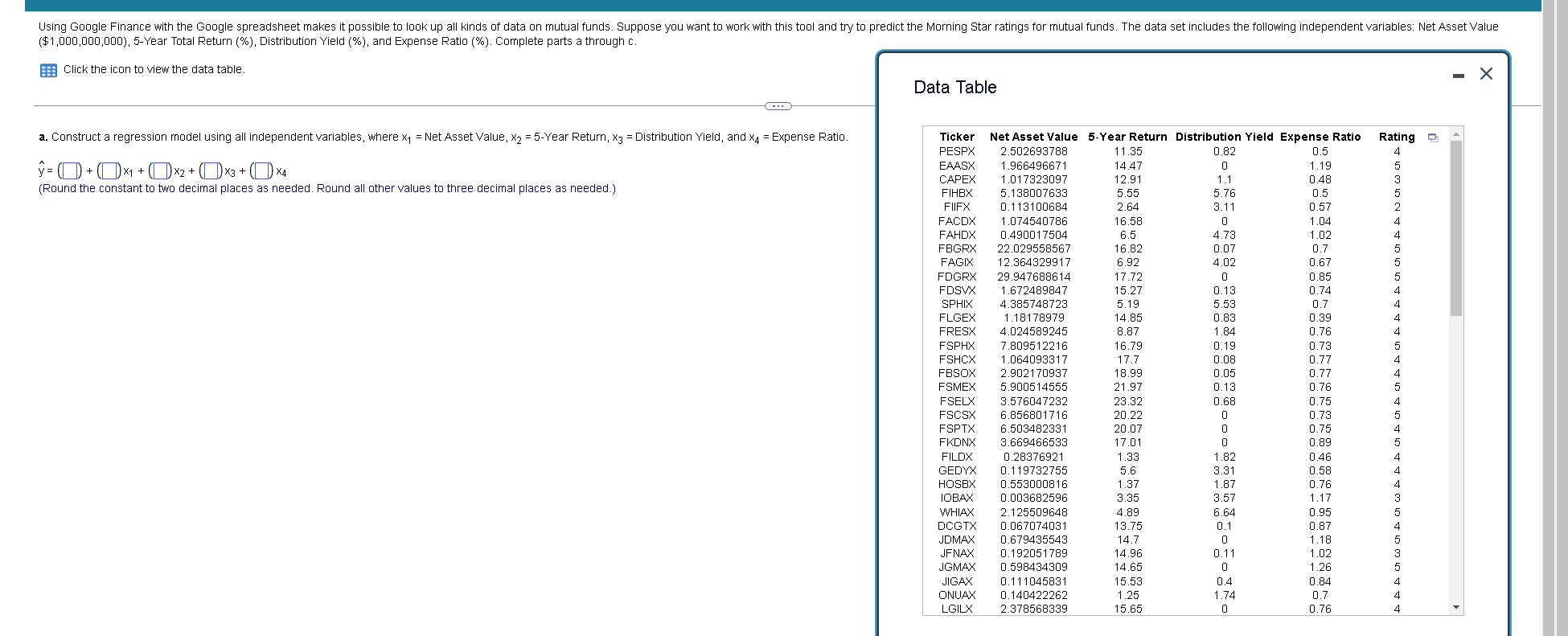Click the x2 coefficient input box

pos(161,170)
